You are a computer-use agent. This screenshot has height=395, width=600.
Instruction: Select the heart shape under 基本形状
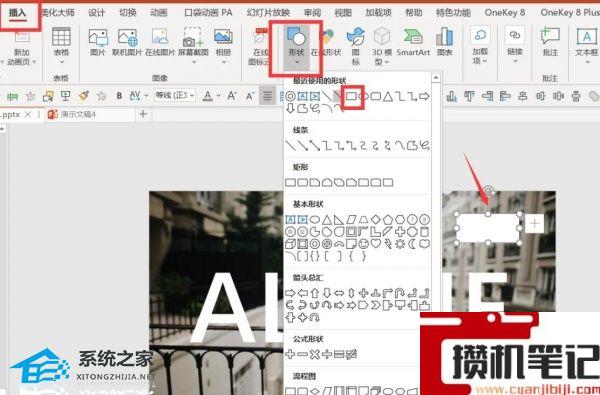point(376,244)
